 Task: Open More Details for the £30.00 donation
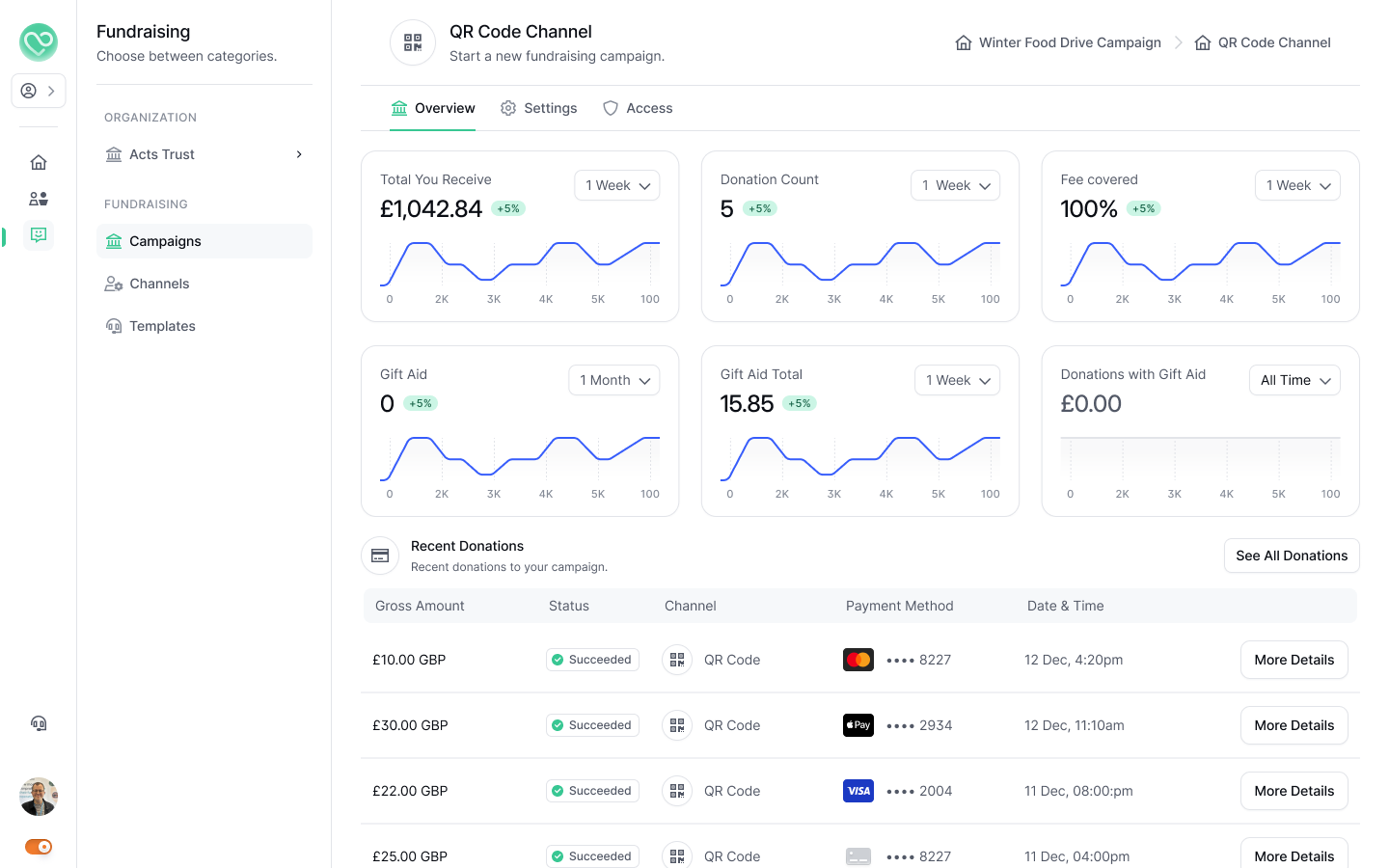click(1294, 725)
